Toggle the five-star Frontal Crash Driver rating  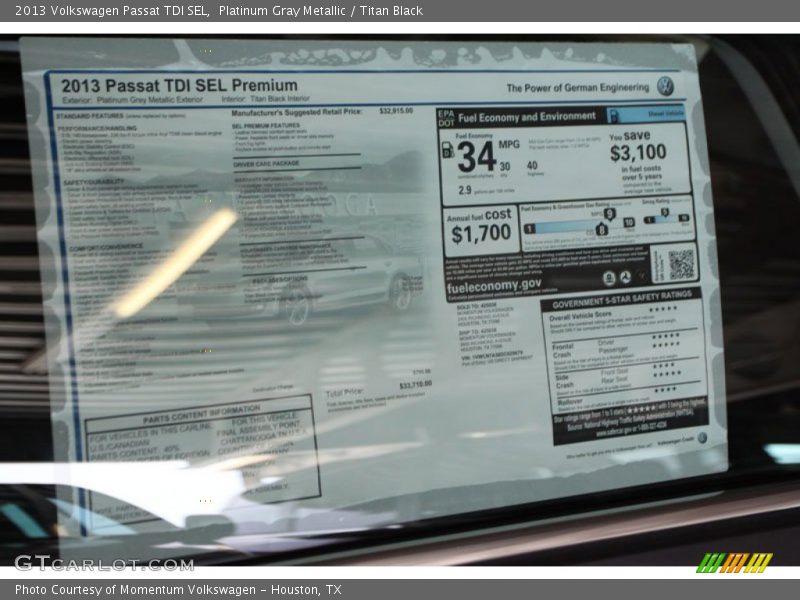click(x=668, y=339)
